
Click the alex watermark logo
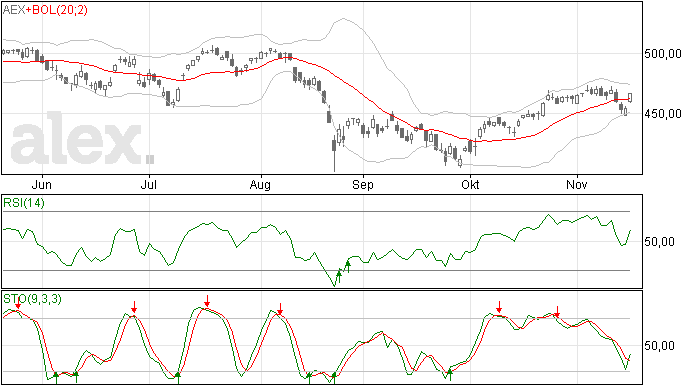click(x=82, y=139)
